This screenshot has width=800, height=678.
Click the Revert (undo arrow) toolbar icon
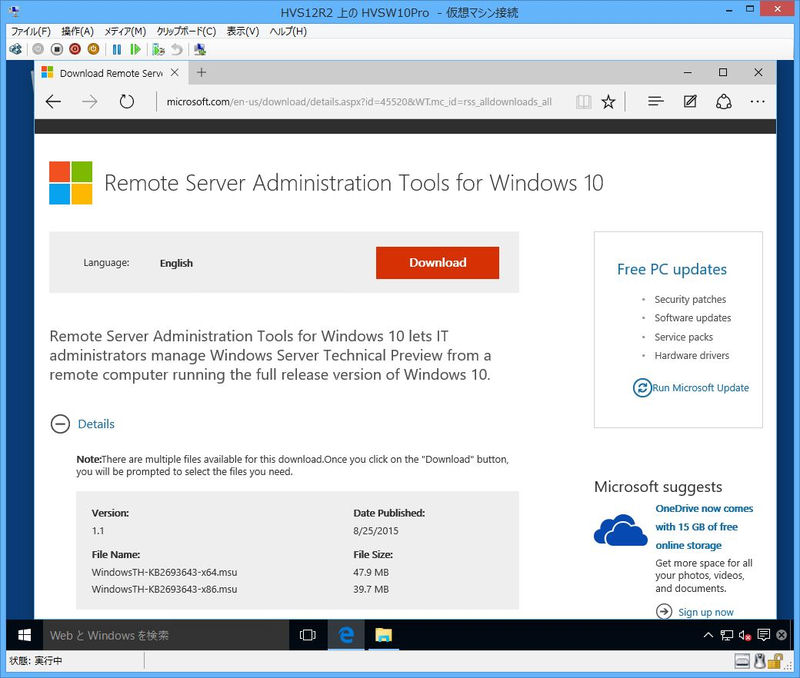tap(177, 49)
